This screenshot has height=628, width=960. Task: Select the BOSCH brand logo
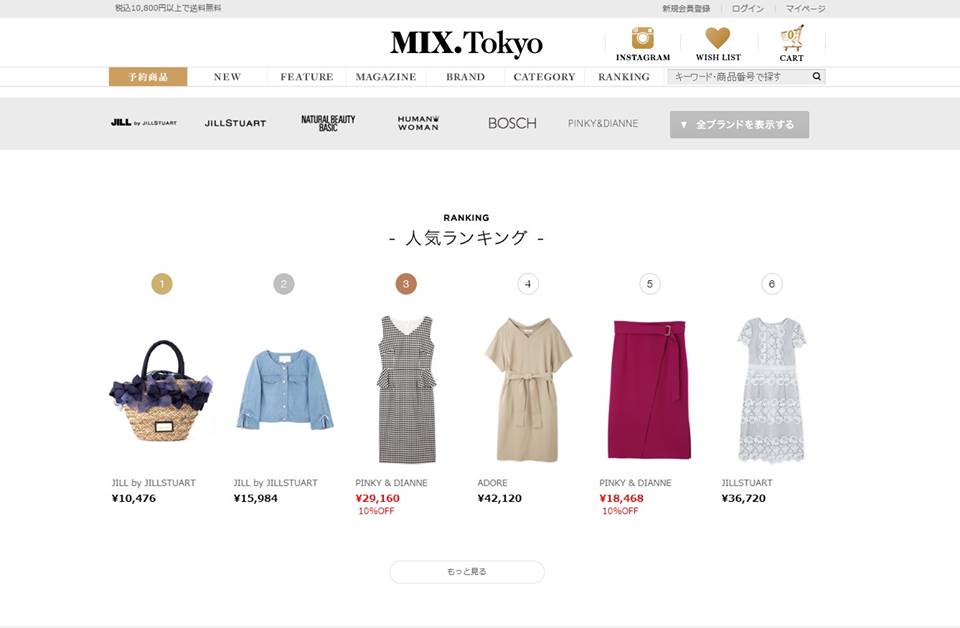[x=512, y=123]
